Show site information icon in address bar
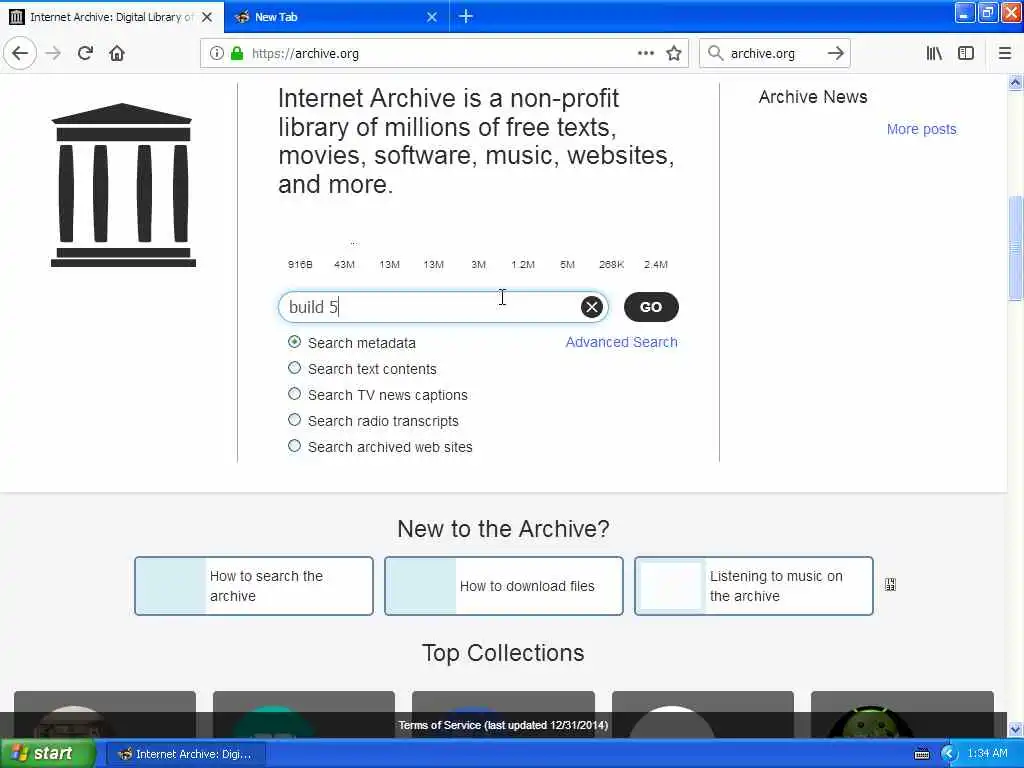This screenshot has height=768, width=1024. pos(217,53)
